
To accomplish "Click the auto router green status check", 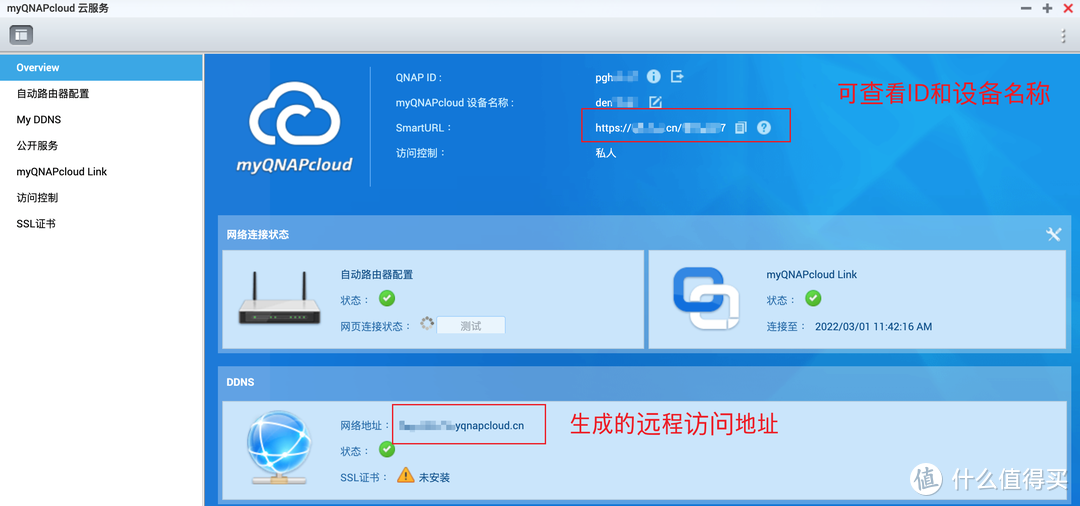I will (x=387, y=299).
